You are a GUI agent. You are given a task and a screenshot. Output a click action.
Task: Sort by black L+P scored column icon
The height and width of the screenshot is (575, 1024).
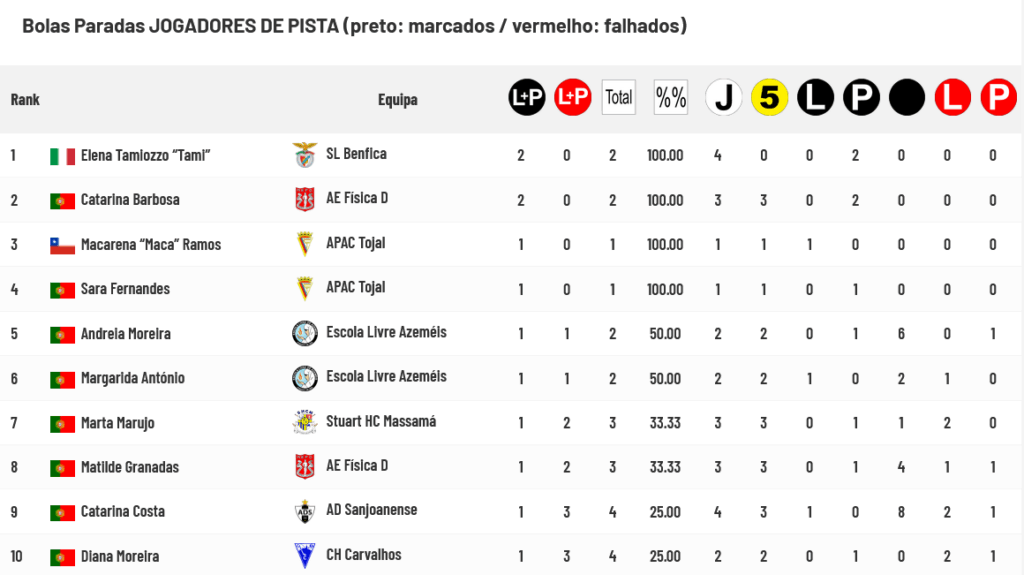[x=527, y=97]
